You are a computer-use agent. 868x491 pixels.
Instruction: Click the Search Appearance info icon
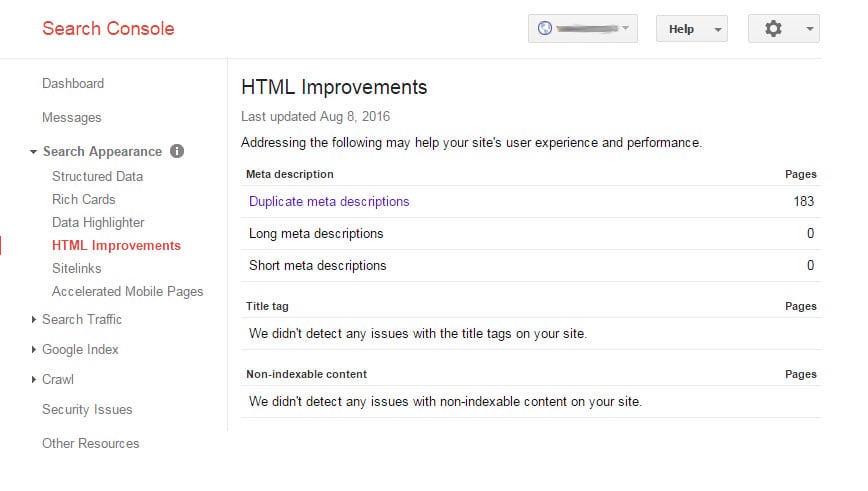(177, 151)
